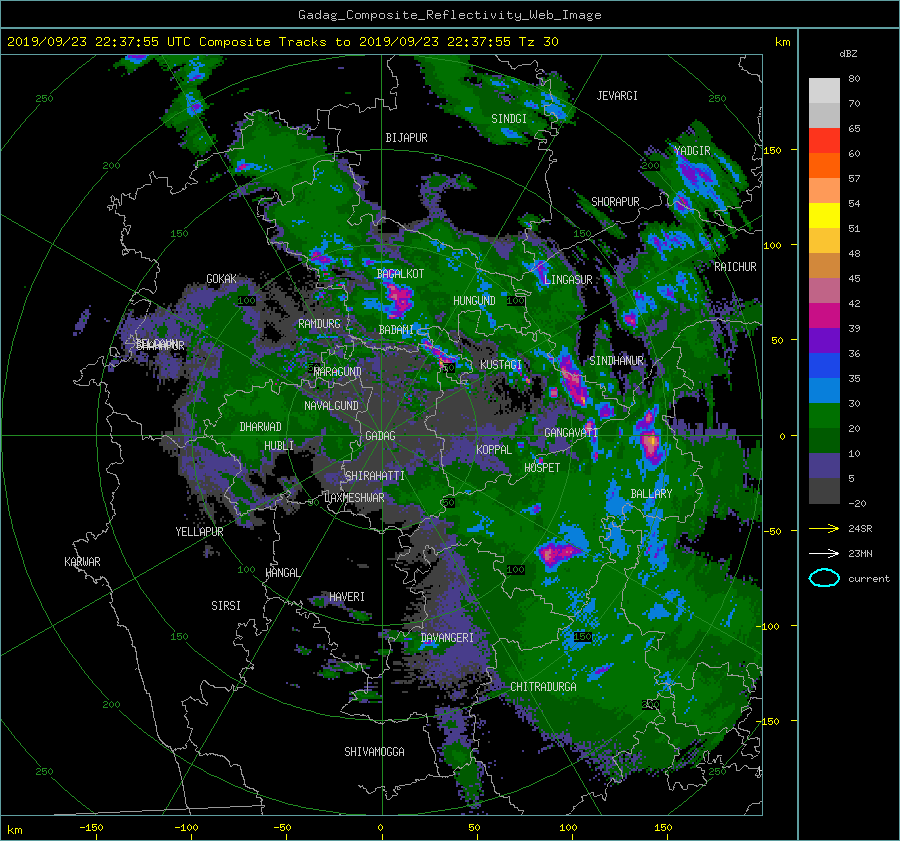Click the magenta legend swatch near 39
The height and width of the screenshot is (841, 900).
(x=824, y=315)
